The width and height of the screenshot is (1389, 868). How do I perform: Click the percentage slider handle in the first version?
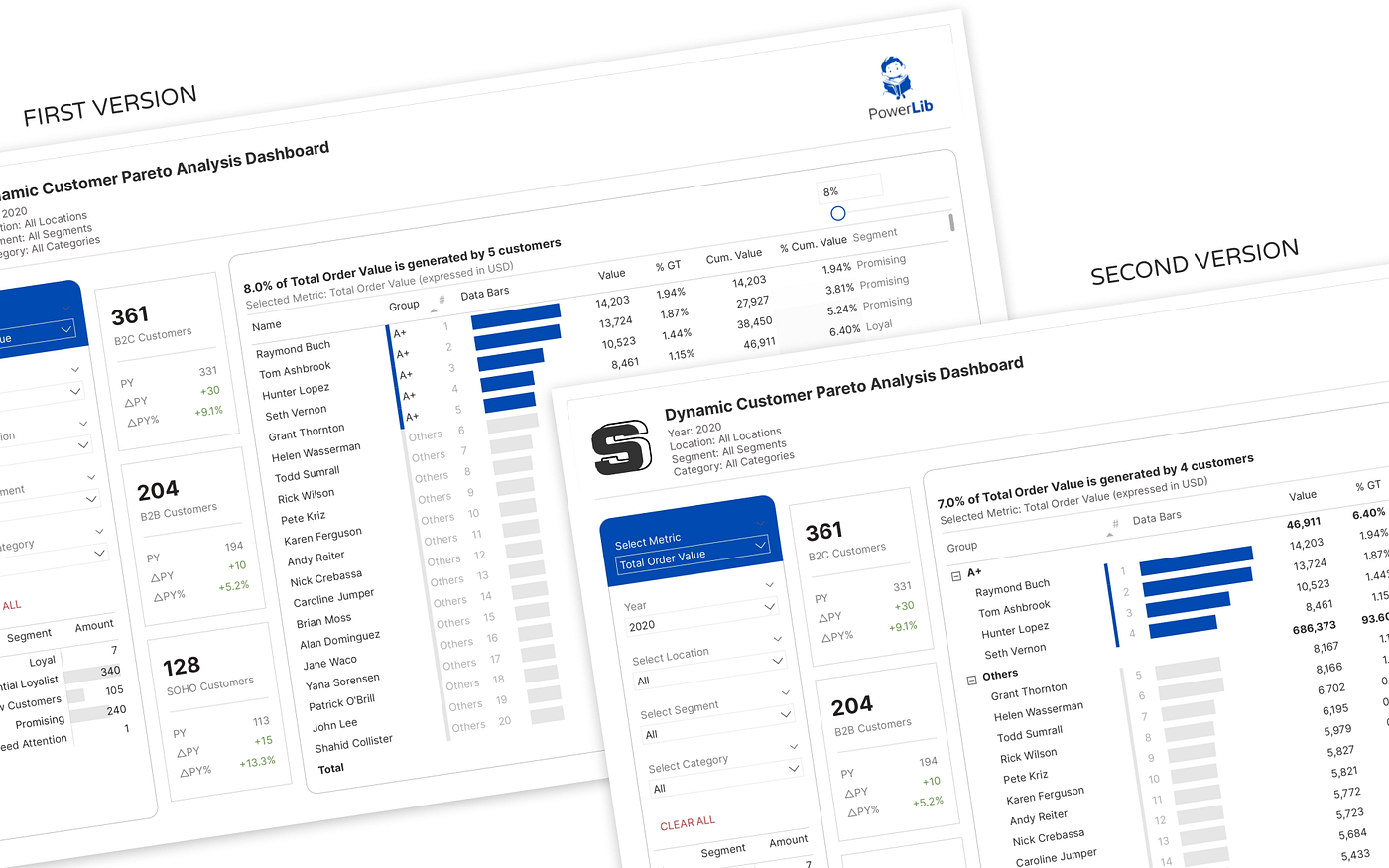tap(838, 213)
